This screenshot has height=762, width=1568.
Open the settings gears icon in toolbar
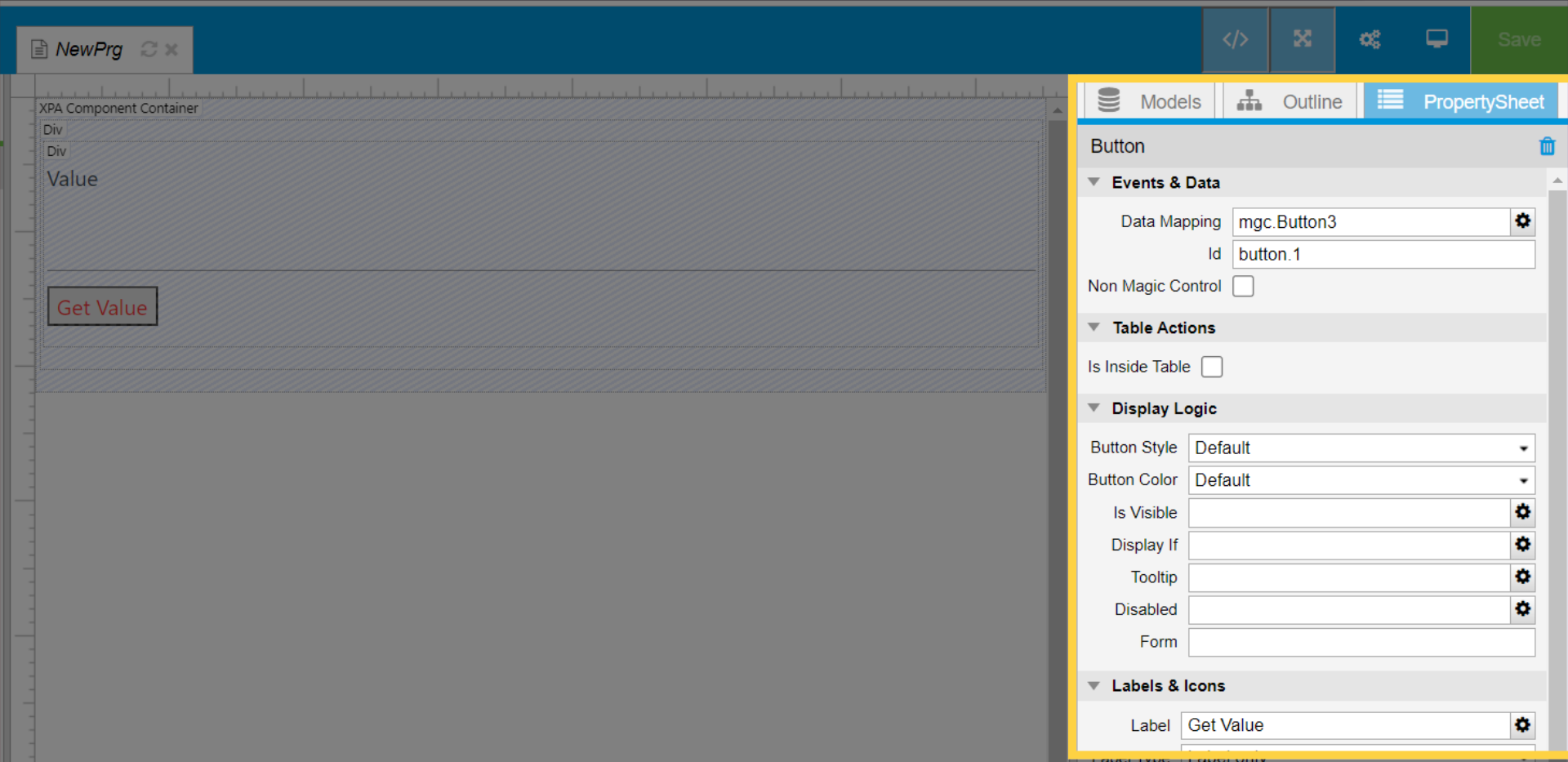click(x=1370, y=39)
